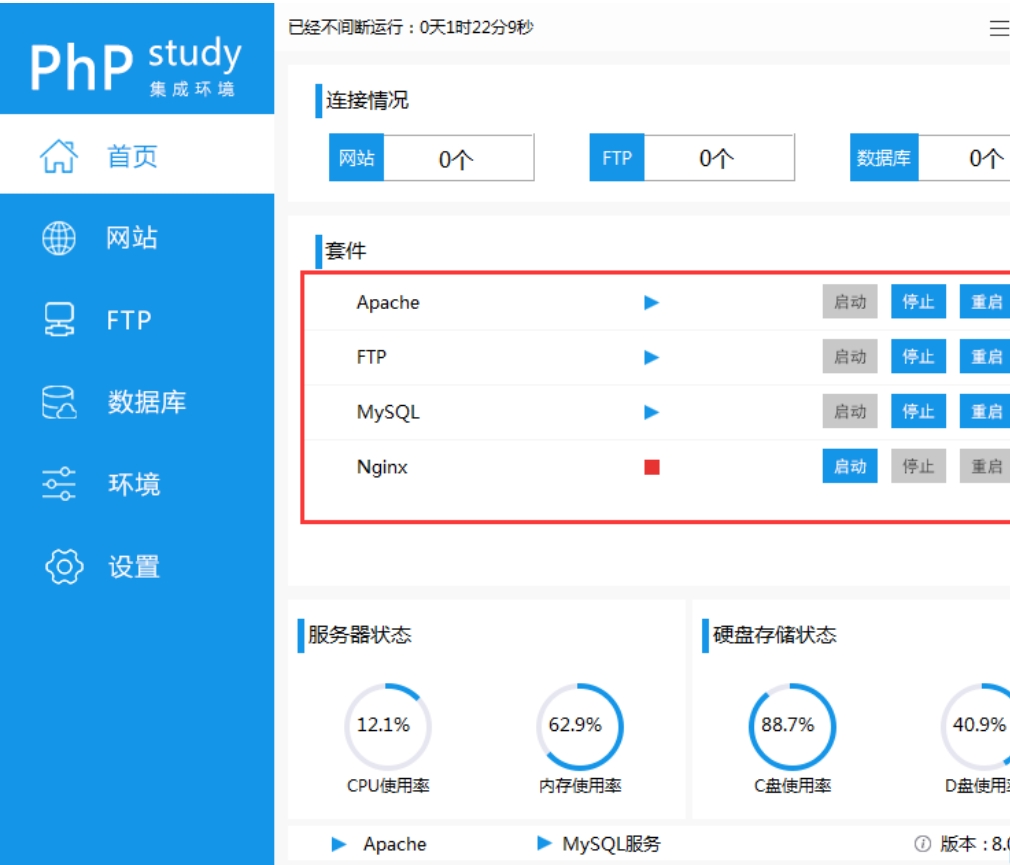Click the 启动 button for FTP
The height and width of the screenshot is (865, 1010).
point(850,356)
